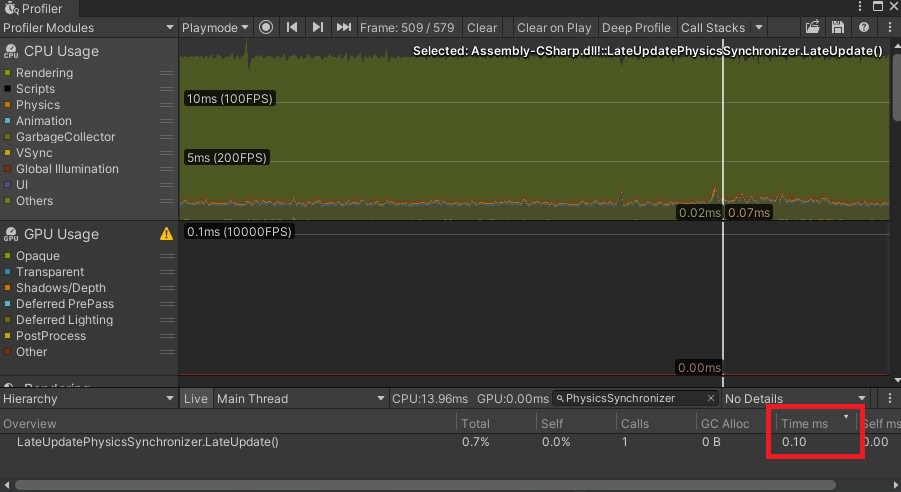Toggle Deep Profile
Viewport: 901px width, 492px height.
(636, 27)
